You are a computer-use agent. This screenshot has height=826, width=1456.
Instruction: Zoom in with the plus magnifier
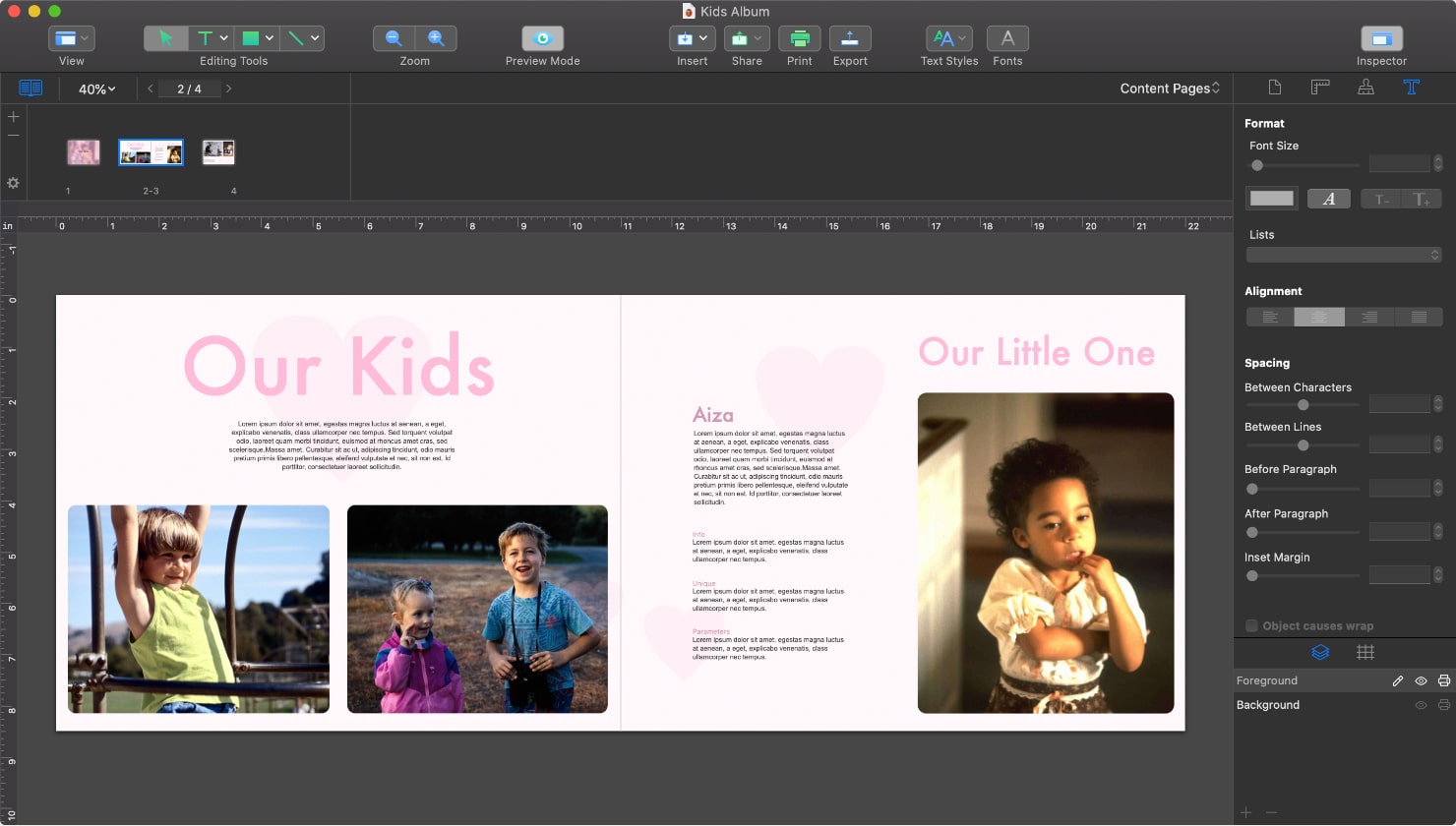point(436,38)
